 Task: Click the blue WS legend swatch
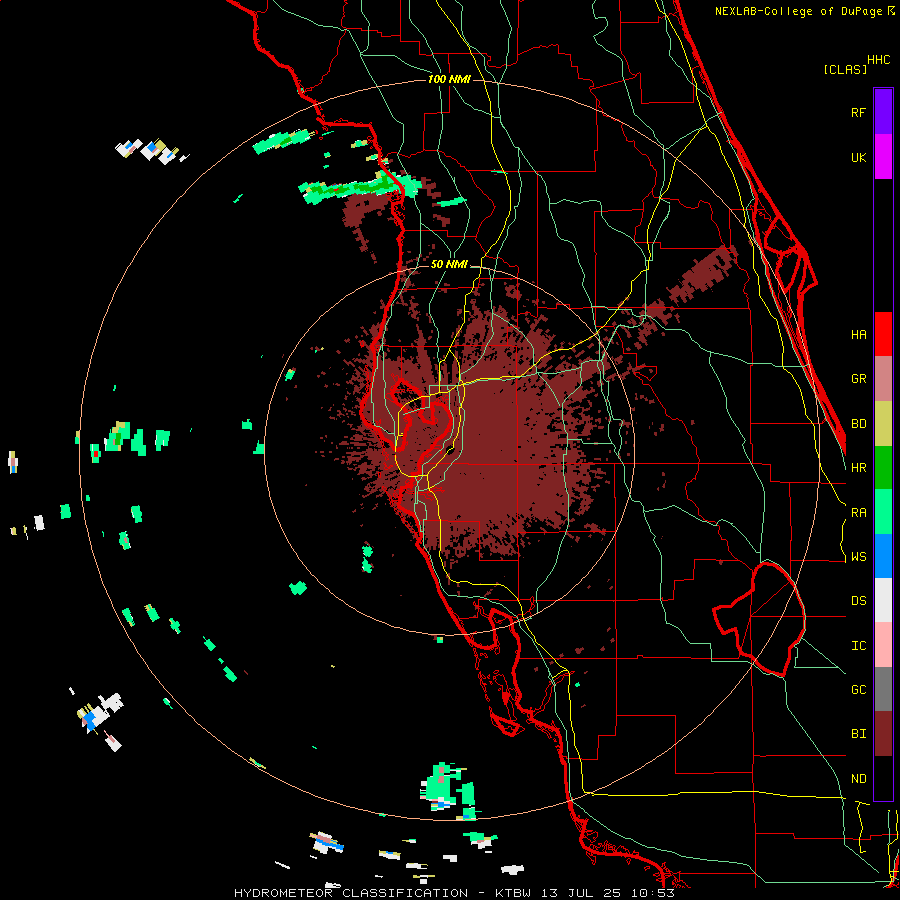pos(883,556)
